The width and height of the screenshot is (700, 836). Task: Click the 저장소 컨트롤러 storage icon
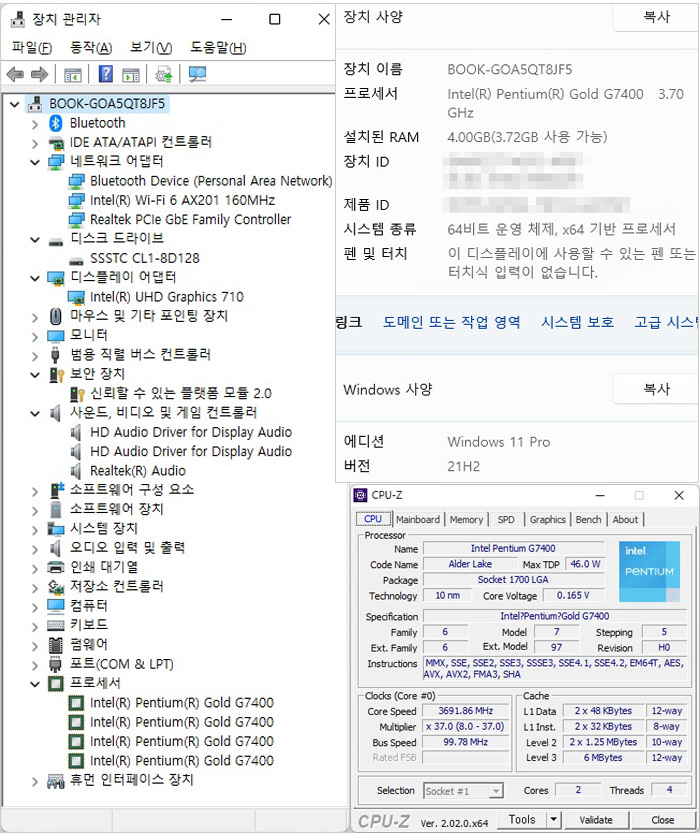coord(56,587)
